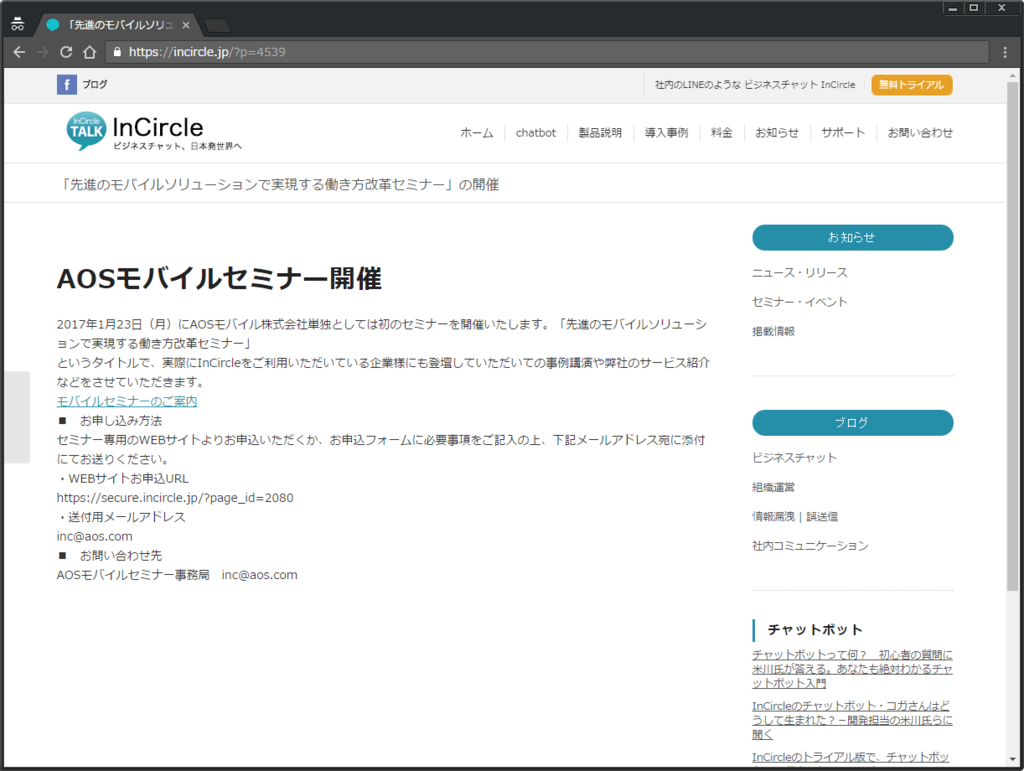Click the InCircle TALK logo
Viewport: 1024px width, 771px height.
point(154,132)
